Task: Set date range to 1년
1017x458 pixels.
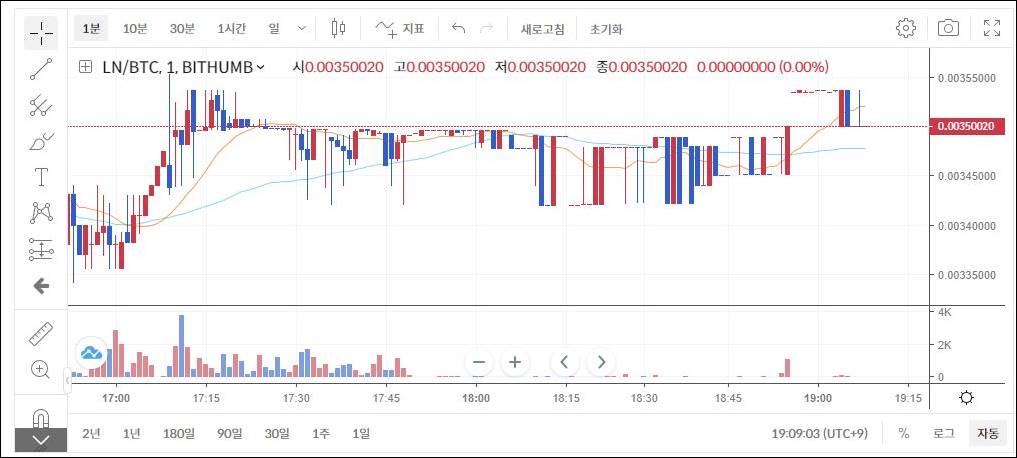Action: coord(132,433)
